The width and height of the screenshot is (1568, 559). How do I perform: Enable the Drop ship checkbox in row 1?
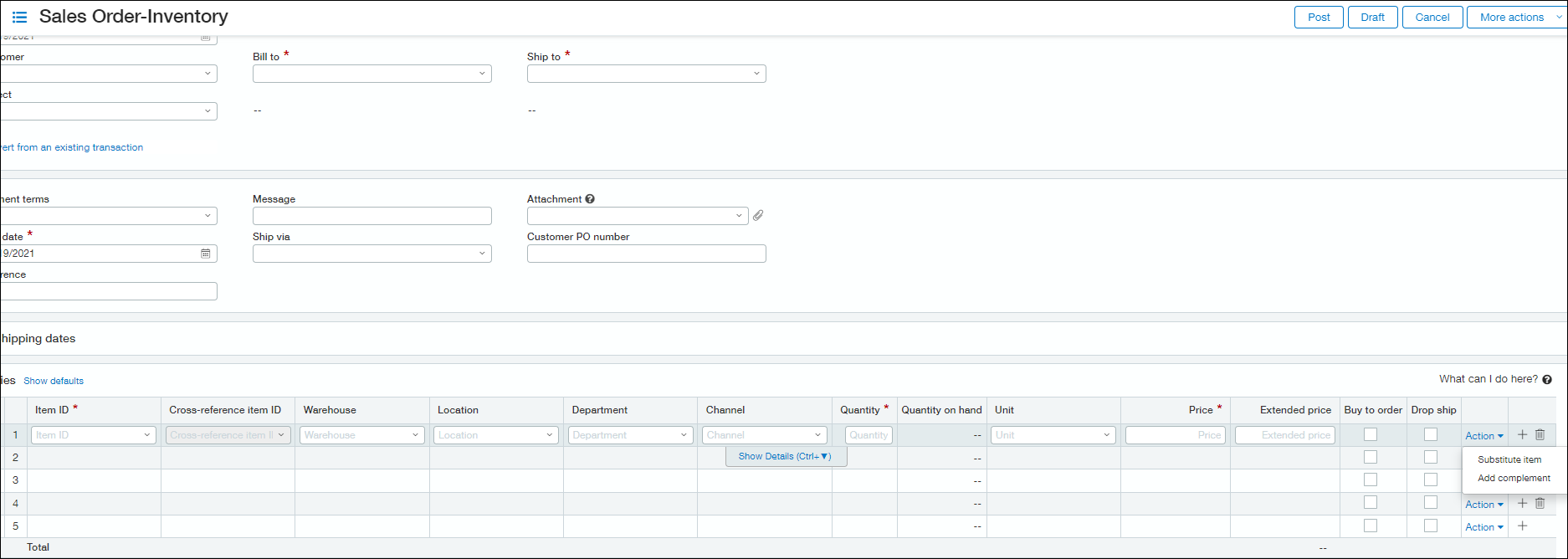point(1431,435)
